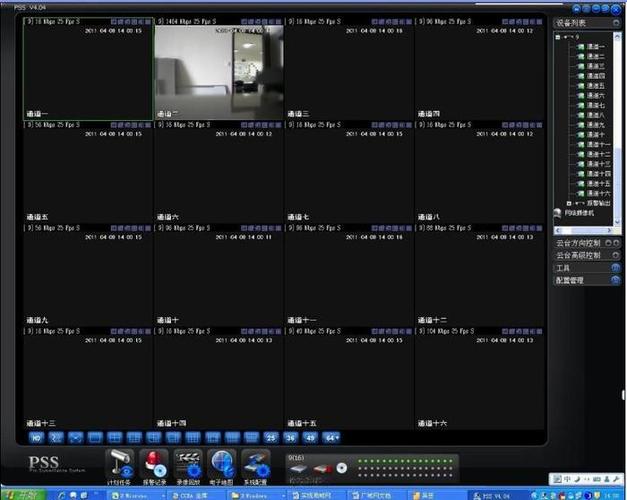Switch to the 36-window split layout
Screen dimensions: 627x500
click(x=291, y=438)
